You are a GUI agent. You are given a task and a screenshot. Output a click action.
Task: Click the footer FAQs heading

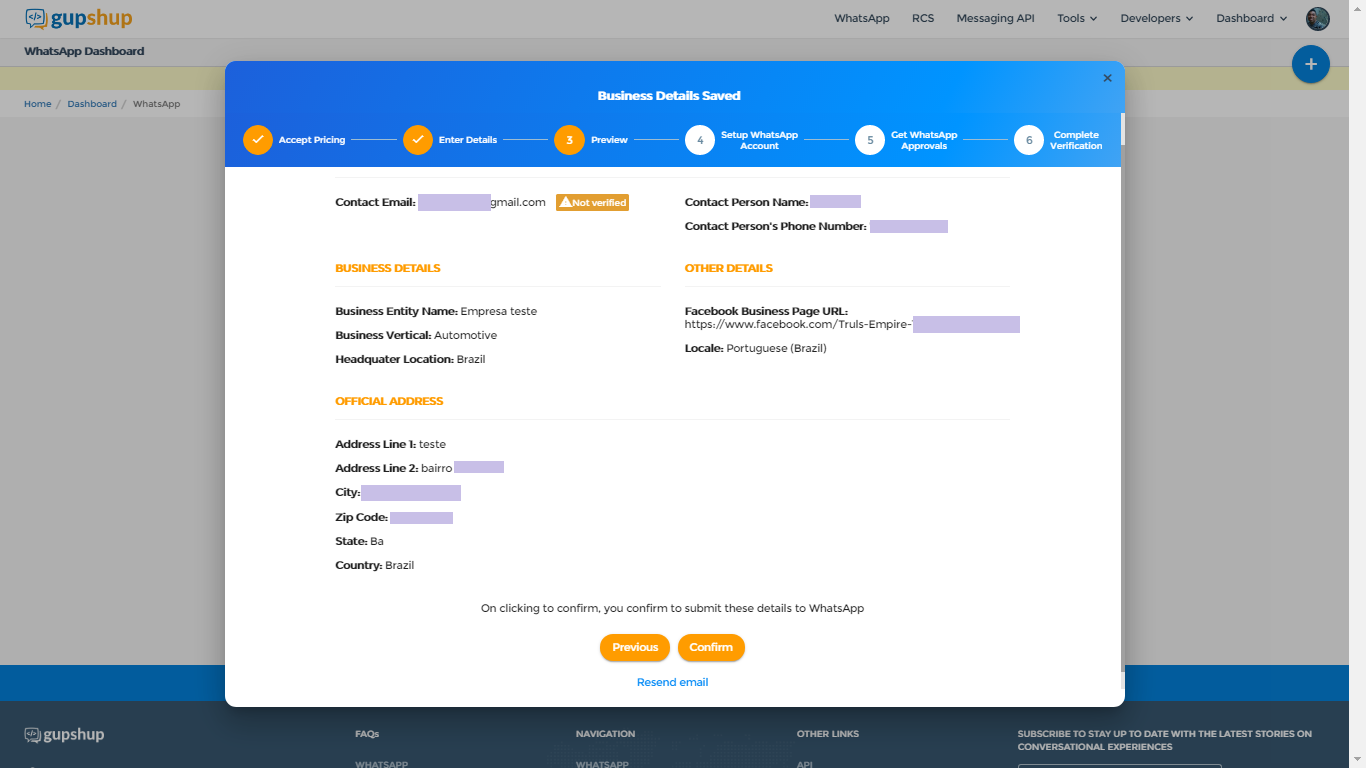[x=367, y=734]
